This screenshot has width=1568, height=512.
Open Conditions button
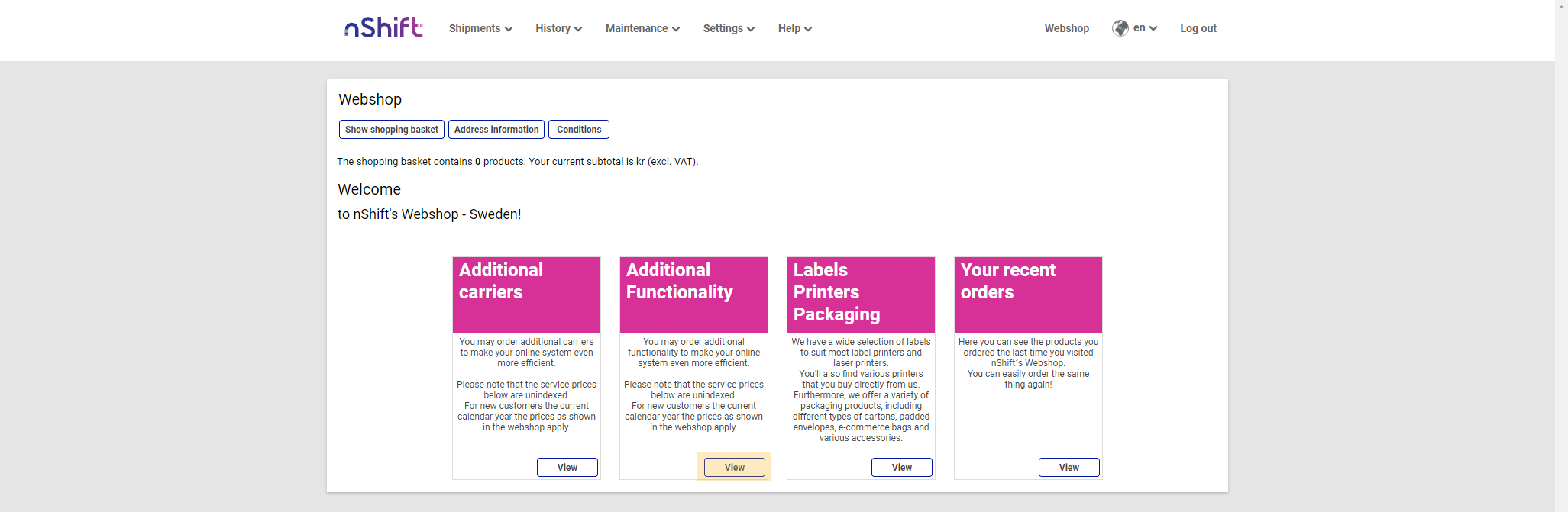click(579, 130)
